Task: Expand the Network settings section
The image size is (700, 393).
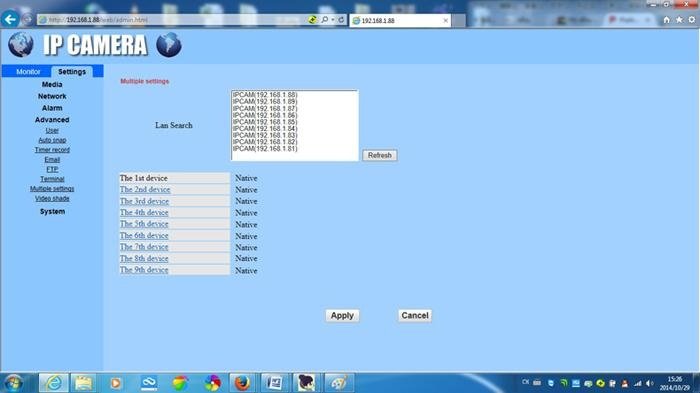Action: pyautogui.click(x=52, y=96)
